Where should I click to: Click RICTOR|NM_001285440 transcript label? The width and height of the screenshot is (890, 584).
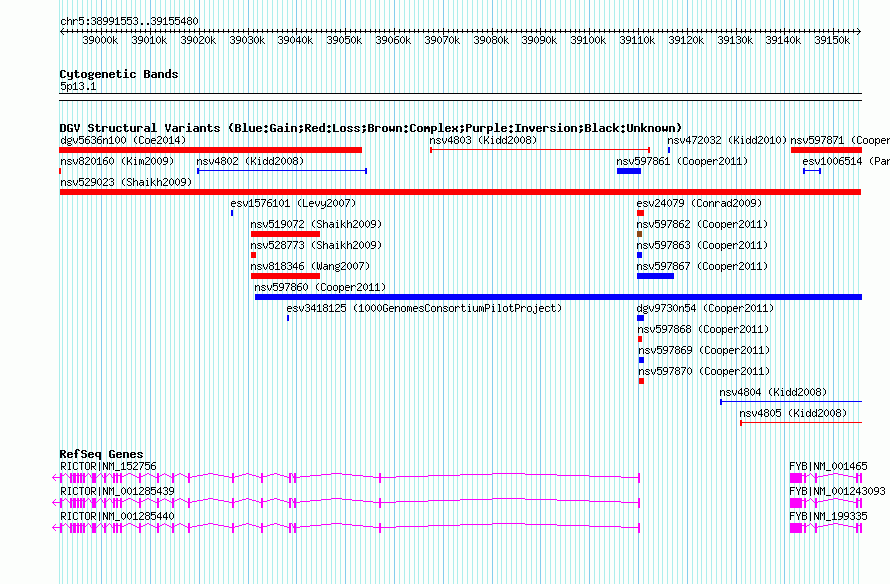click(x=117, y=516)
